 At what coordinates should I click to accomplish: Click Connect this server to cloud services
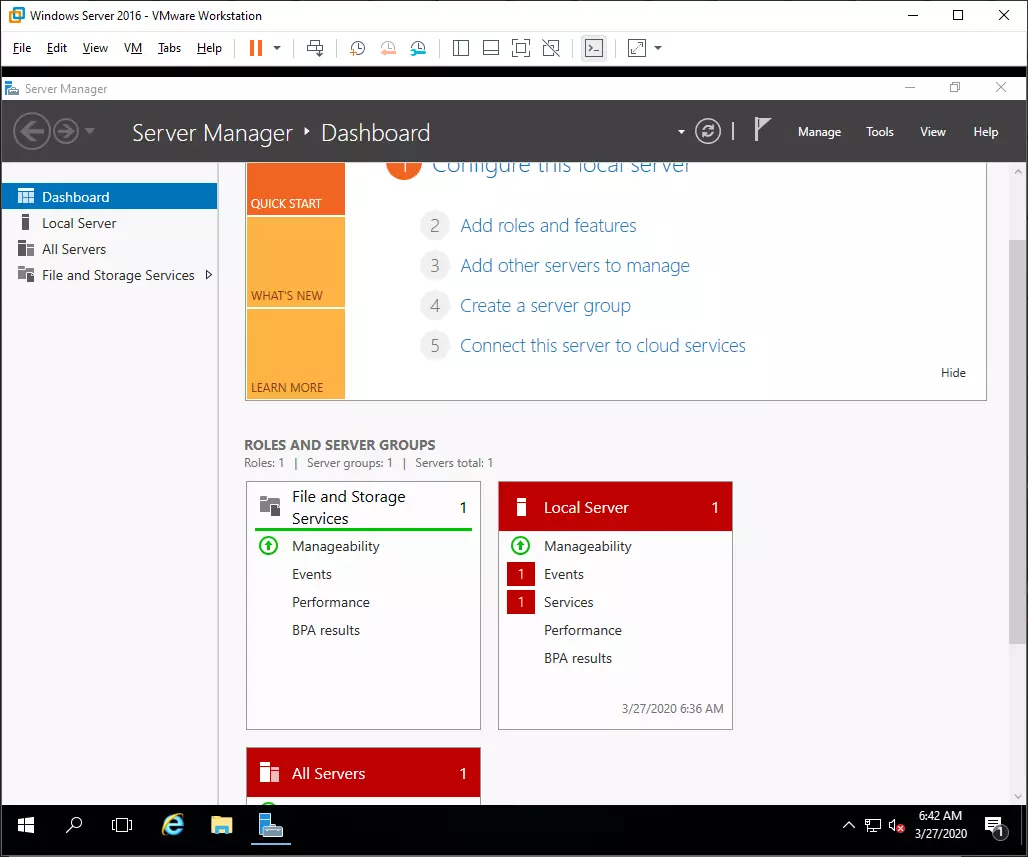point(603,346)
